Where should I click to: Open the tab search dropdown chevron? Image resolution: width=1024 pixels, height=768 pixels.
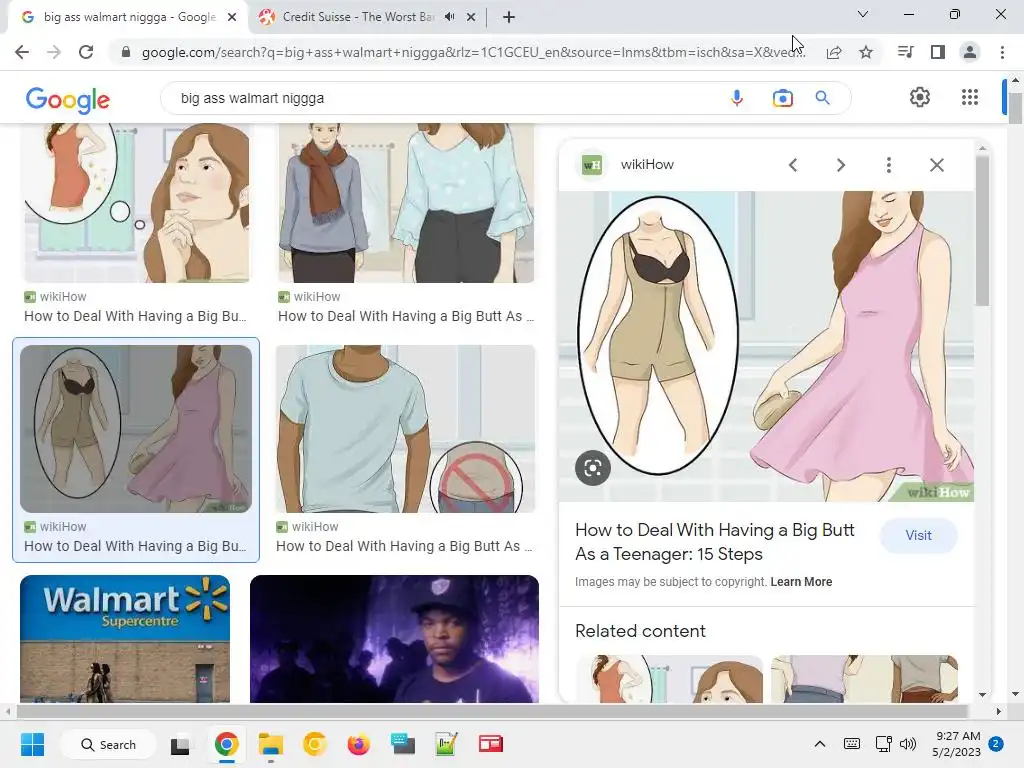click(x=863, y=14)
